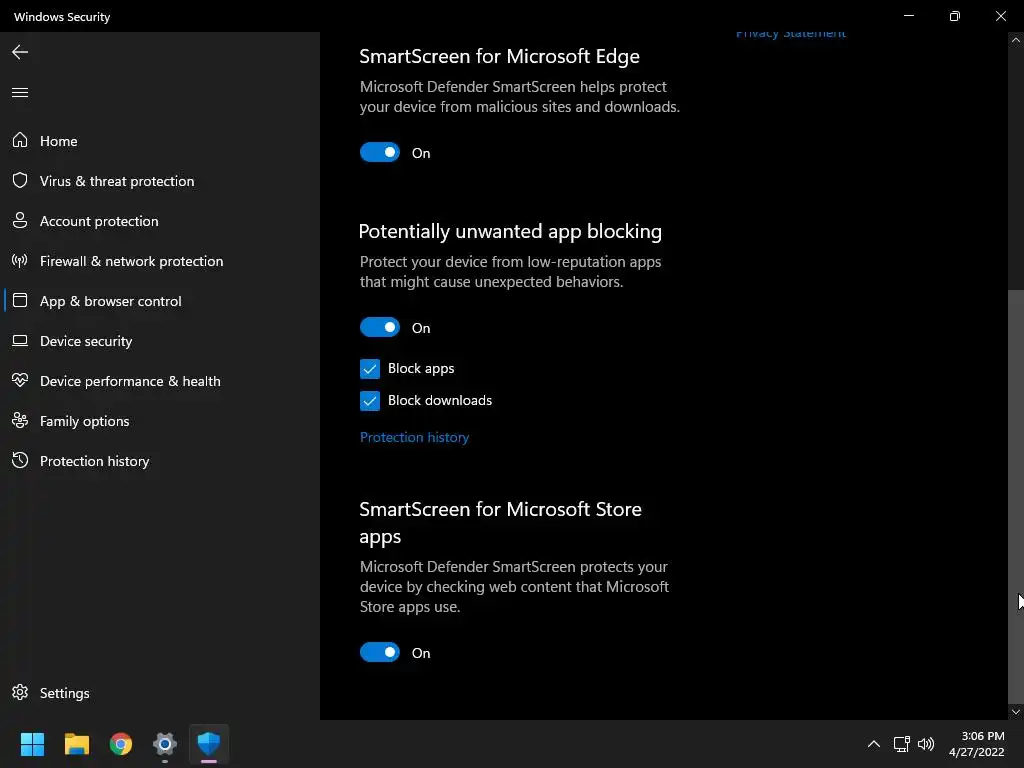Image resolution: width=1024 pixels, height=768 pixels.
Task: Open the Protection history clock icon
Action: tap(20, 461)
